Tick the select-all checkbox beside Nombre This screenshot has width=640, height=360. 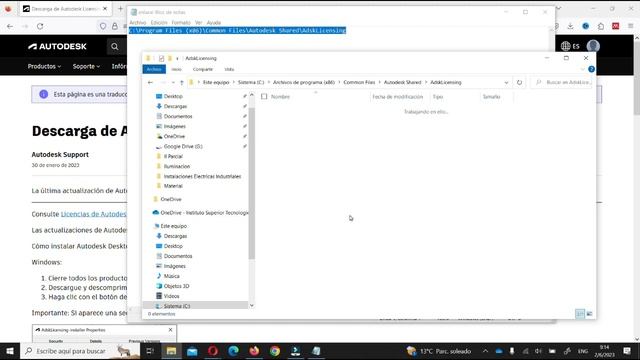tap(264, 97)
